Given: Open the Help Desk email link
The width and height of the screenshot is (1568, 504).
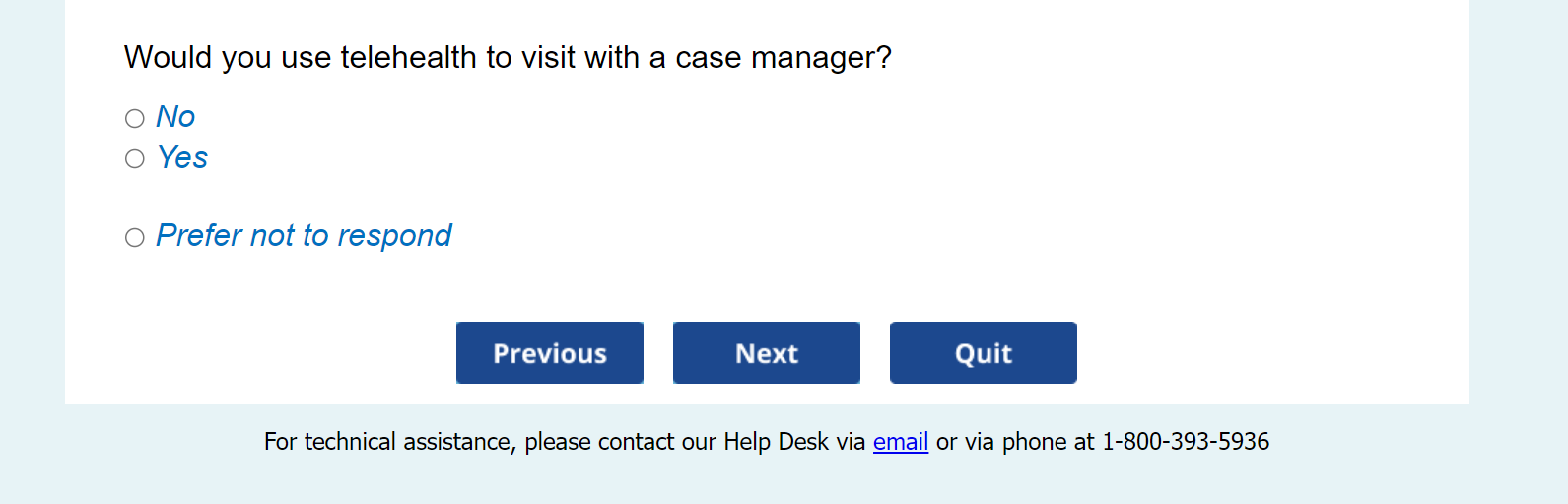Looking at the screenshot, I should (x=900, y=442).
